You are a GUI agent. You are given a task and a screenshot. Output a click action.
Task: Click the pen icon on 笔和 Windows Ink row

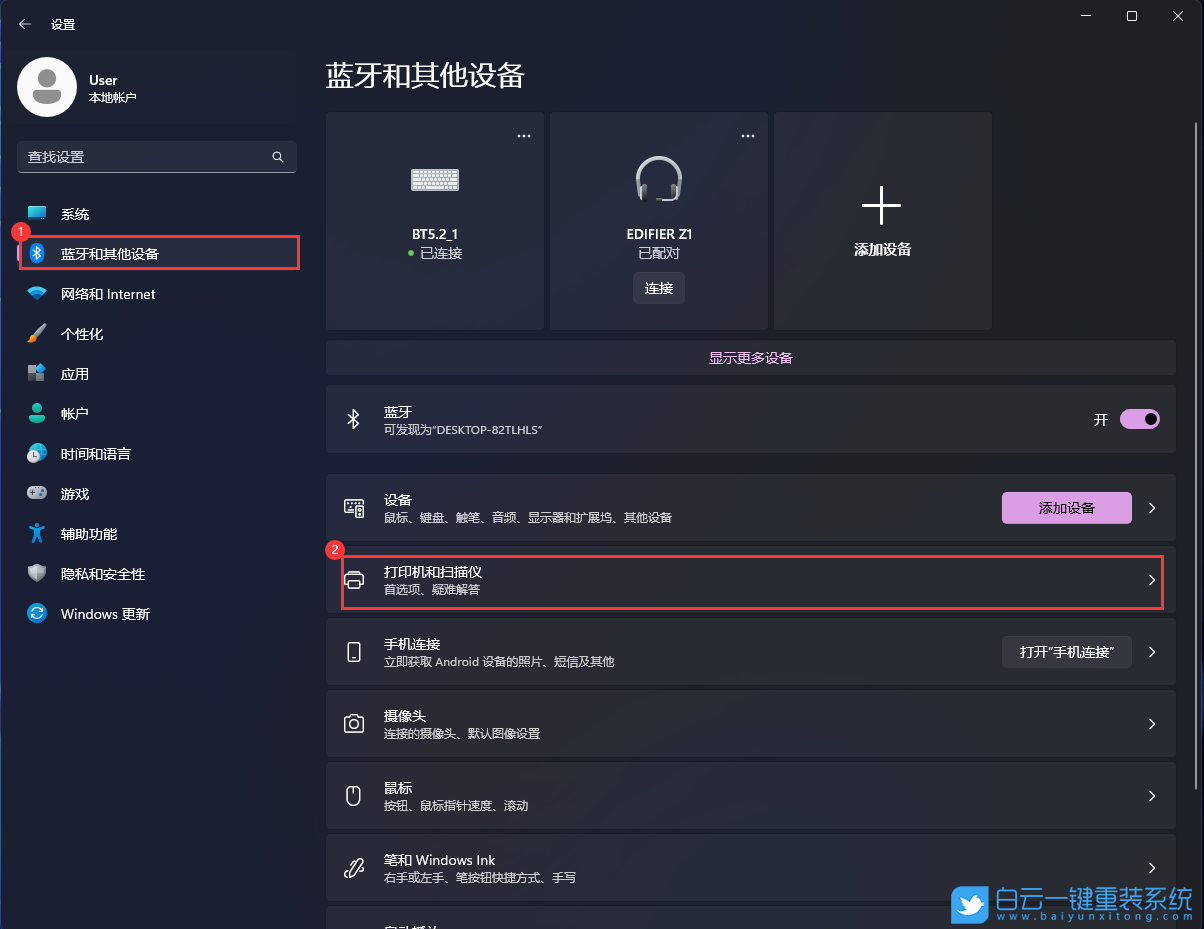tap(354, 867)
